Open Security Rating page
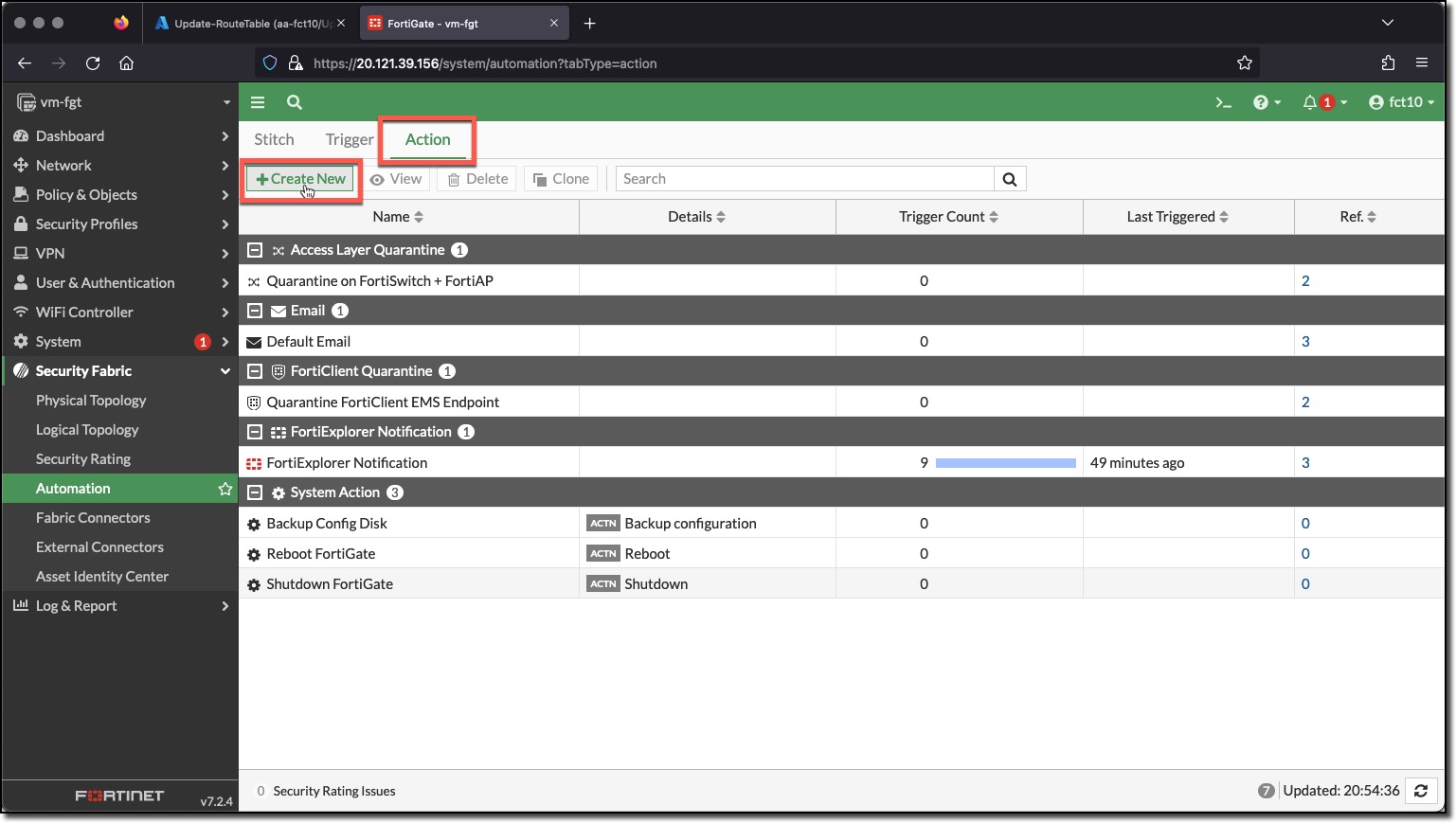This screenshot has height=823, width=1456. tap(83, 459)
